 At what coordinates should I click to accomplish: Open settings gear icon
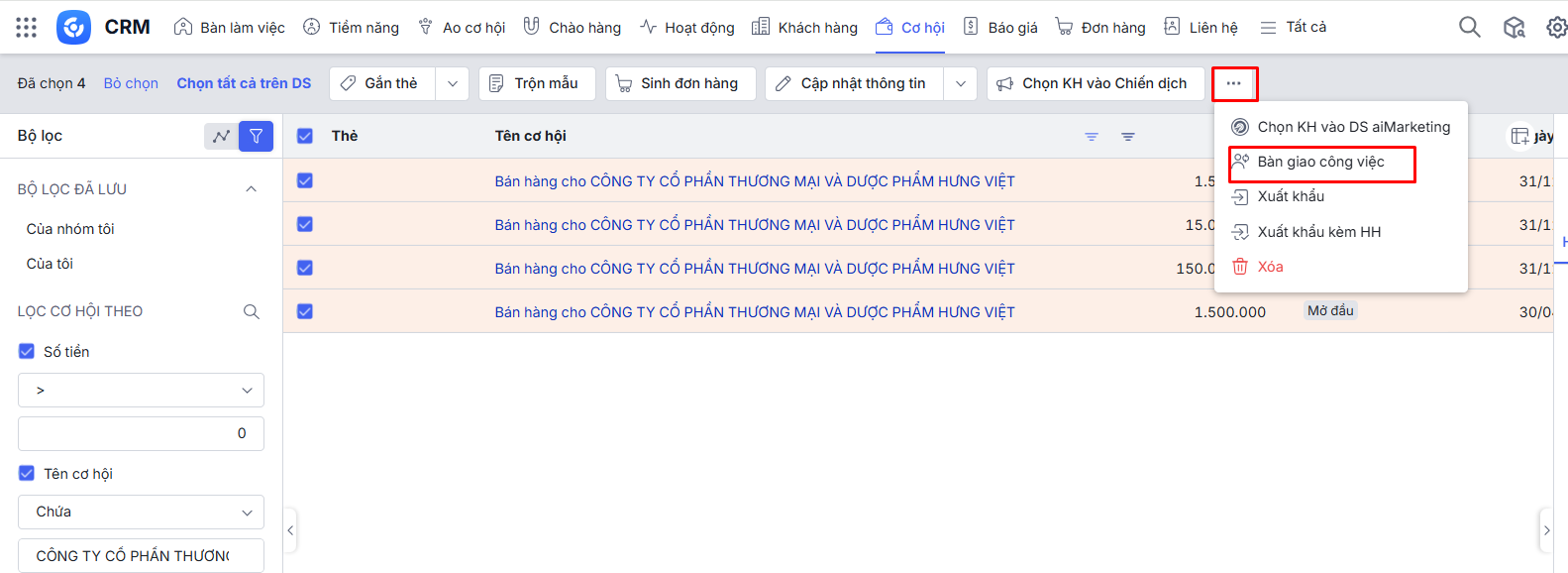coord(1557,28)
